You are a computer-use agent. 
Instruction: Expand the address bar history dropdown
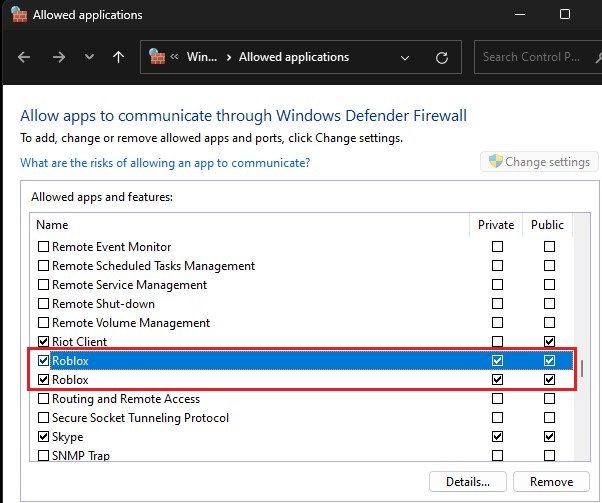(x=403, y=57)
